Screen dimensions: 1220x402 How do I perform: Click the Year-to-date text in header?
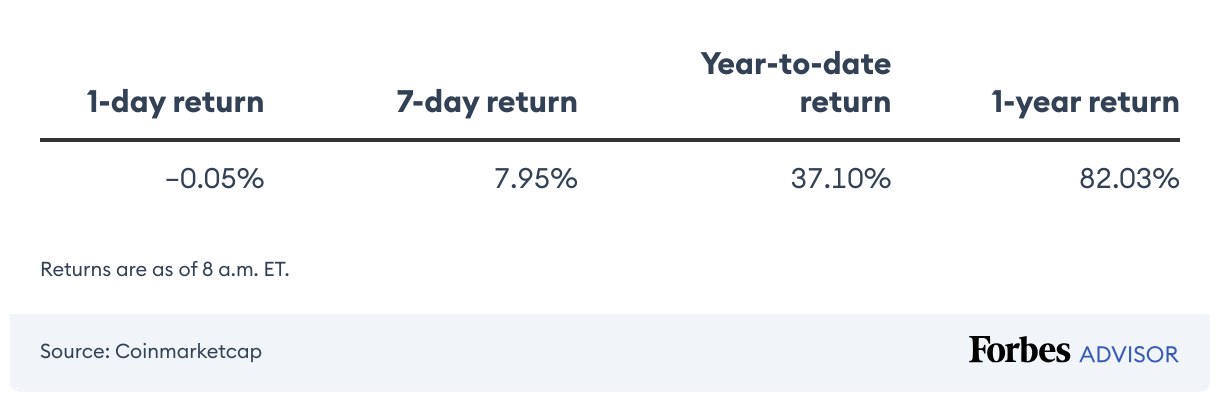(x=796, y=64)
